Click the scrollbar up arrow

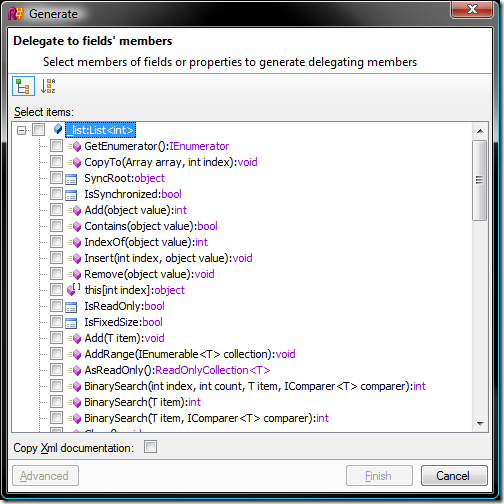(480, 131)
